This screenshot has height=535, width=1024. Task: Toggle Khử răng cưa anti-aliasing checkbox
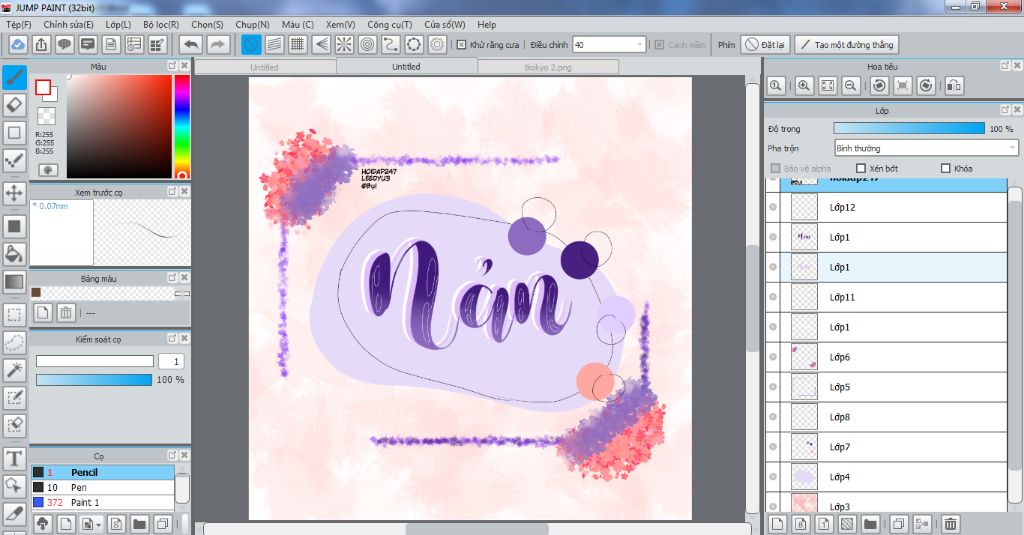pyautogui.click(x=461, y=45)
